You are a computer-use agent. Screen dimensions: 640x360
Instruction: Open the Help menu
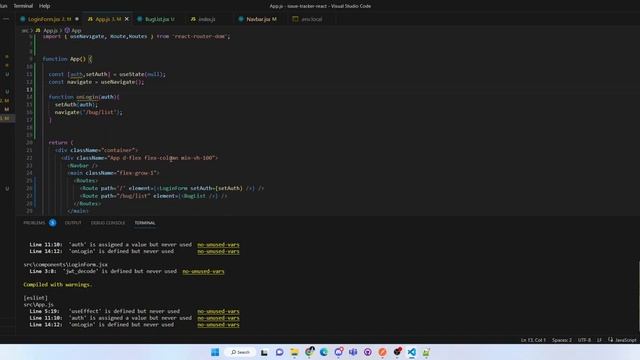[44, 6]
